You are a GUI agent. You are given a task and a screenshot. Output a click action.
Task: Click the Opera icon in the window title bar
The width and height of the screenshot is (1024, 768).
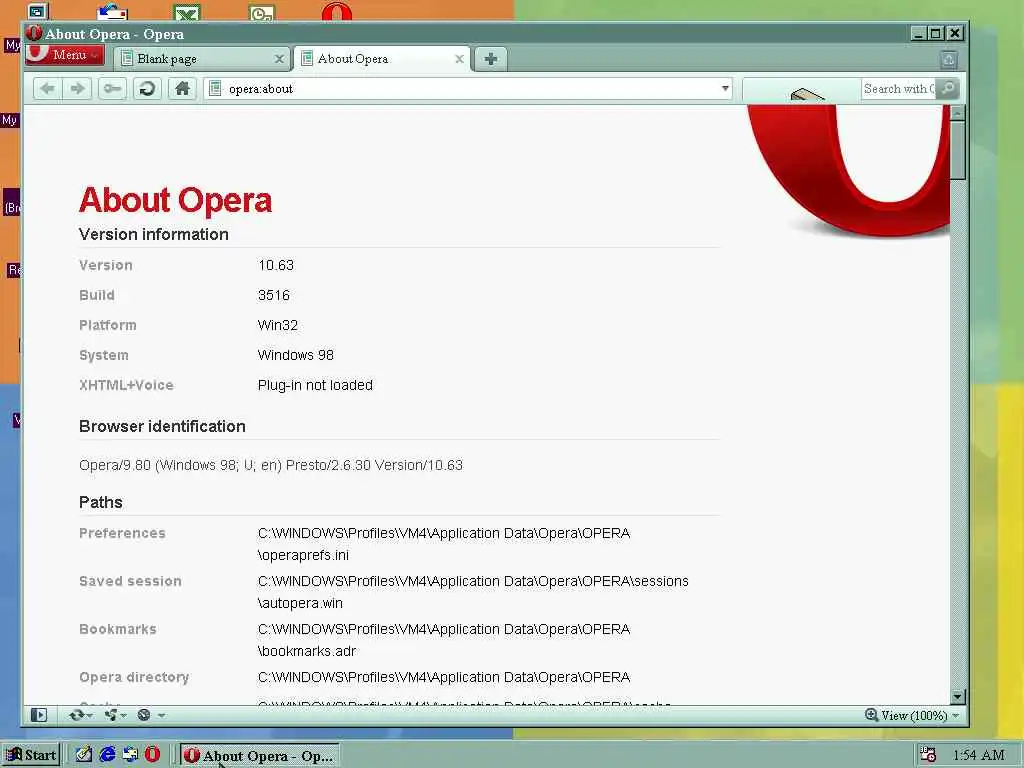click(x=34, y=33)
